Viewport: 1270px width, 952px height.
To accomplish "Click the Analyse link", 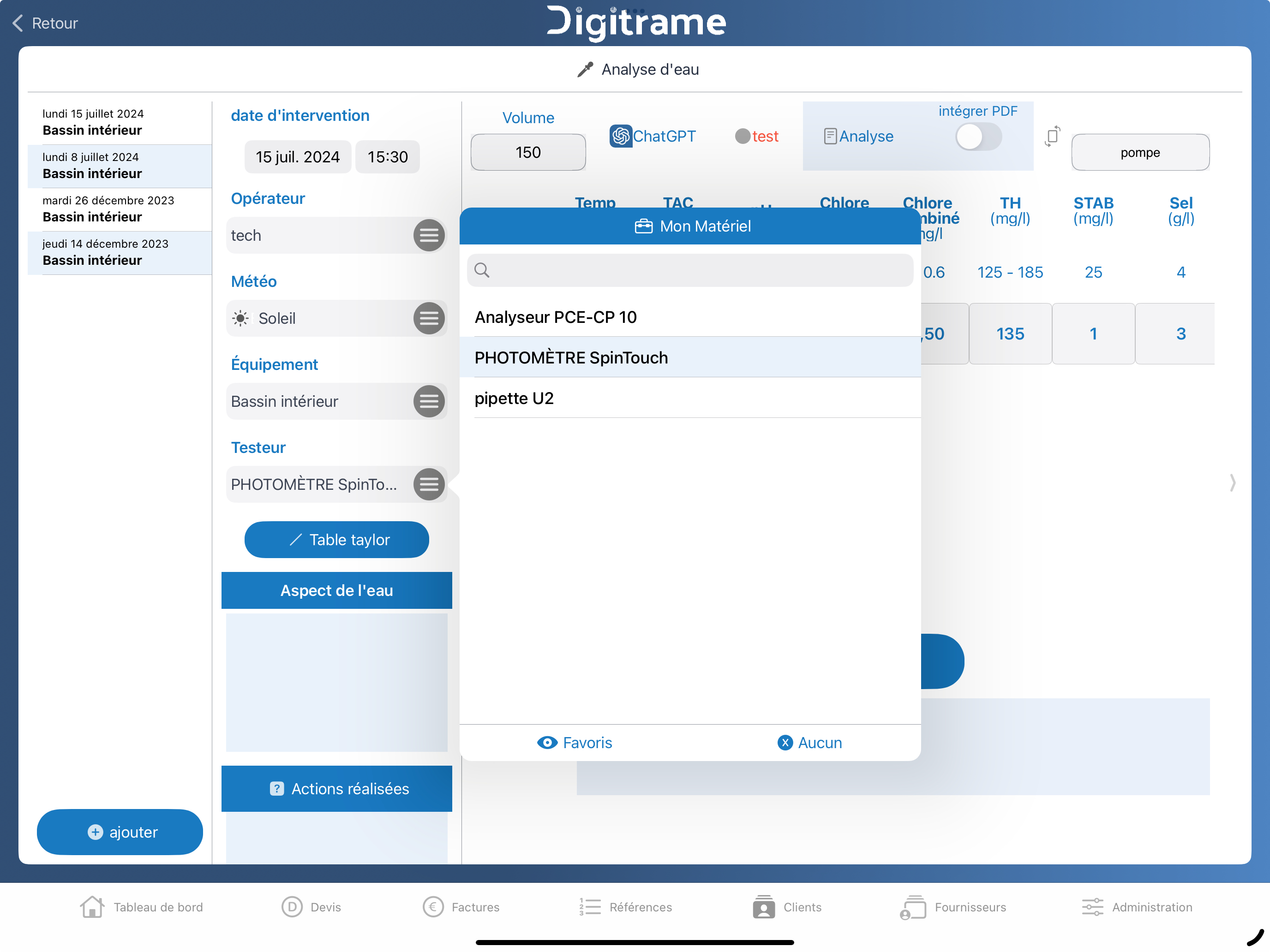I will (858, 136).
